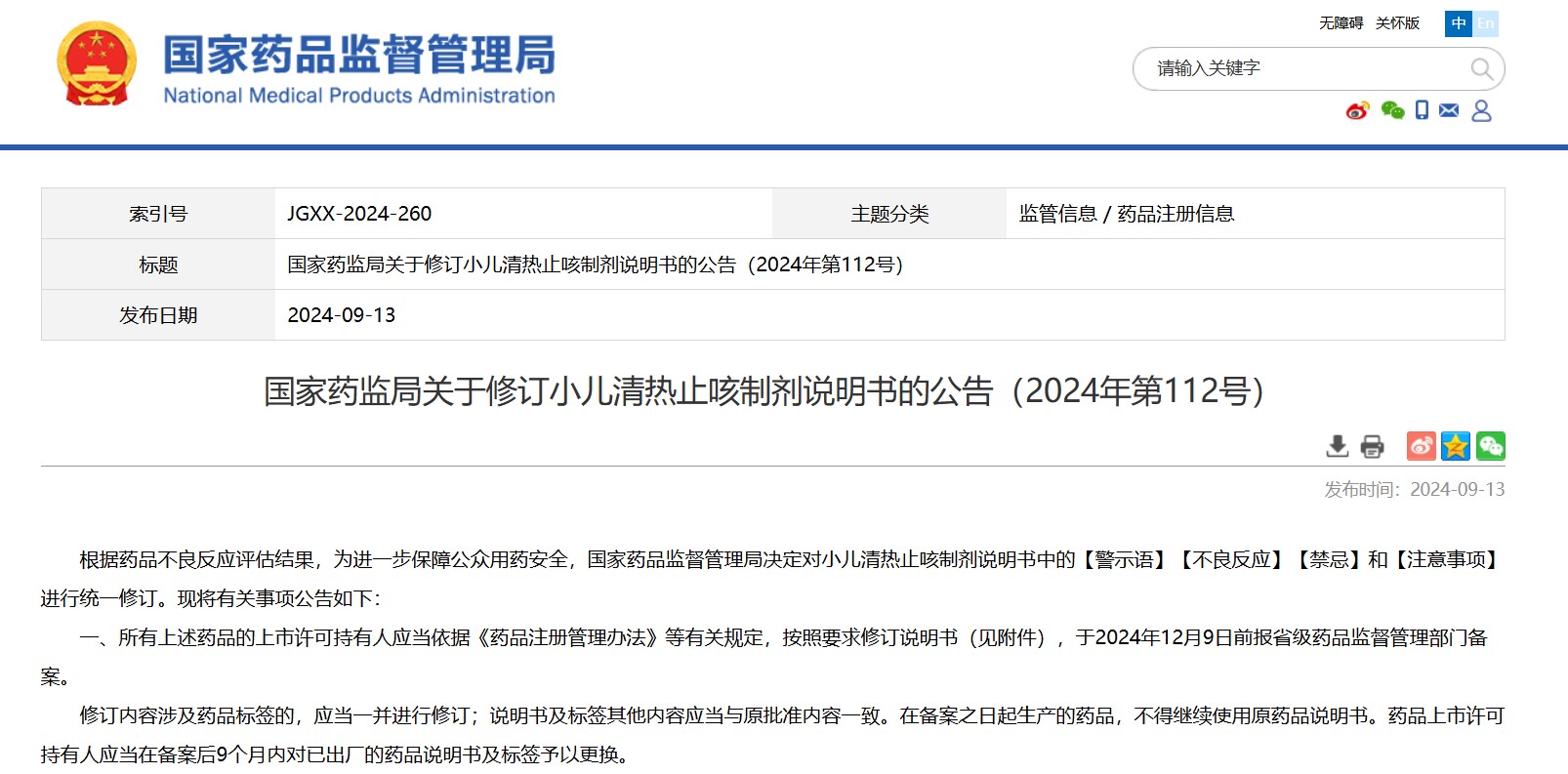Open the 无障碍 accessibility mode
Image resolution: width=1568 pixels, height=774 pixels.
pyautogui.click(x=1341, y=23)
